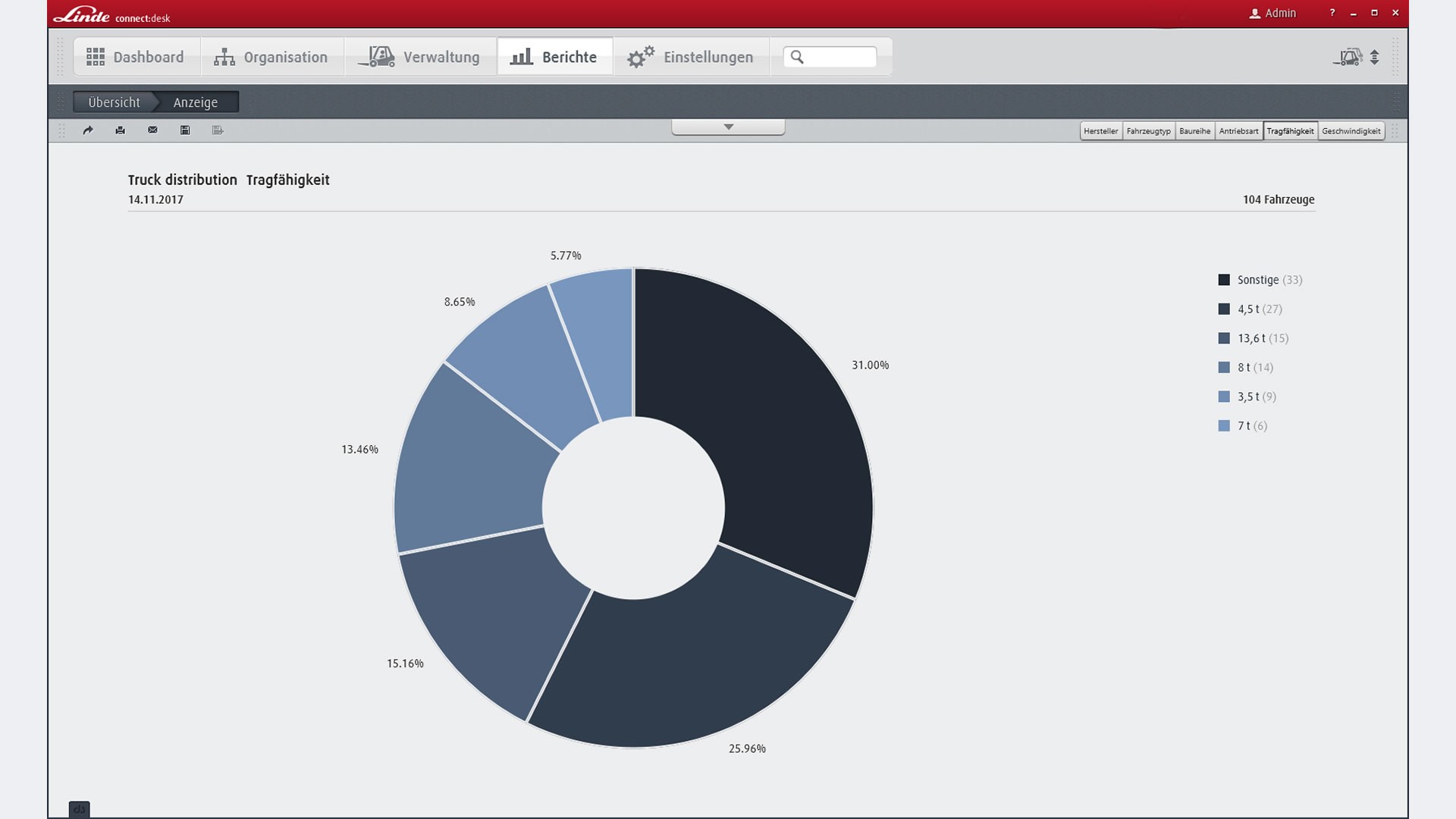Screen dimensions: 1456x819
Task: Click the save report icon
Action: [x=184, y=130]
